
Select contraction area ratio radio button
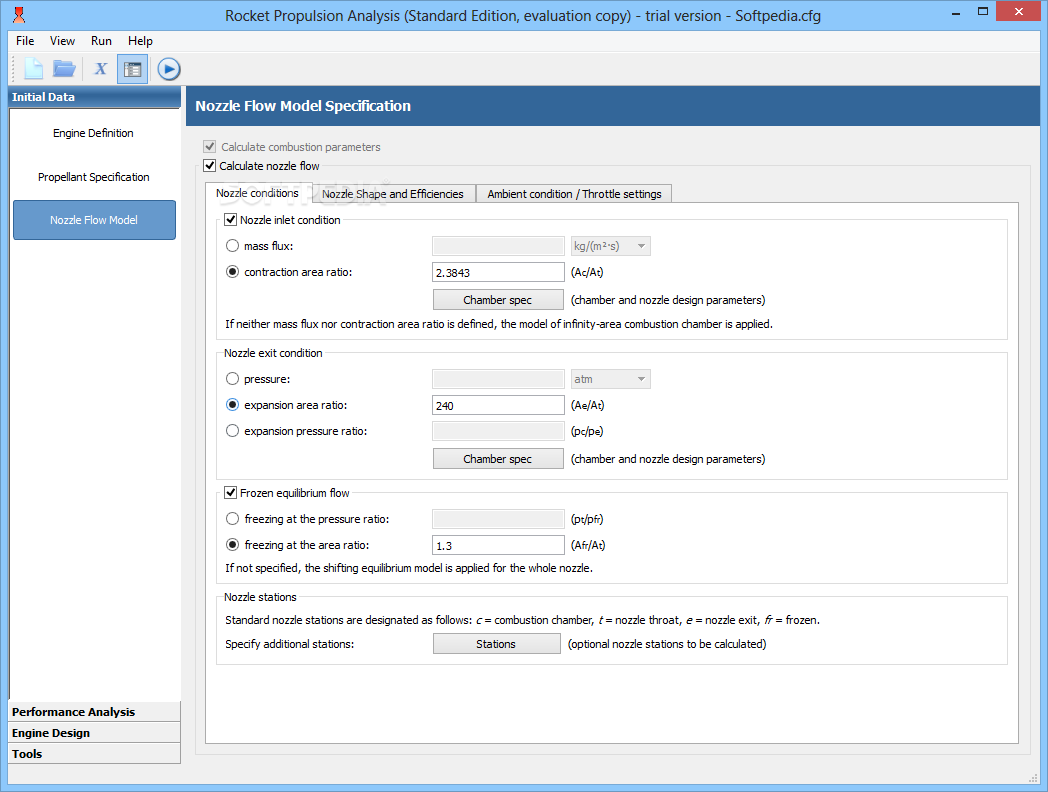point(232,271)
